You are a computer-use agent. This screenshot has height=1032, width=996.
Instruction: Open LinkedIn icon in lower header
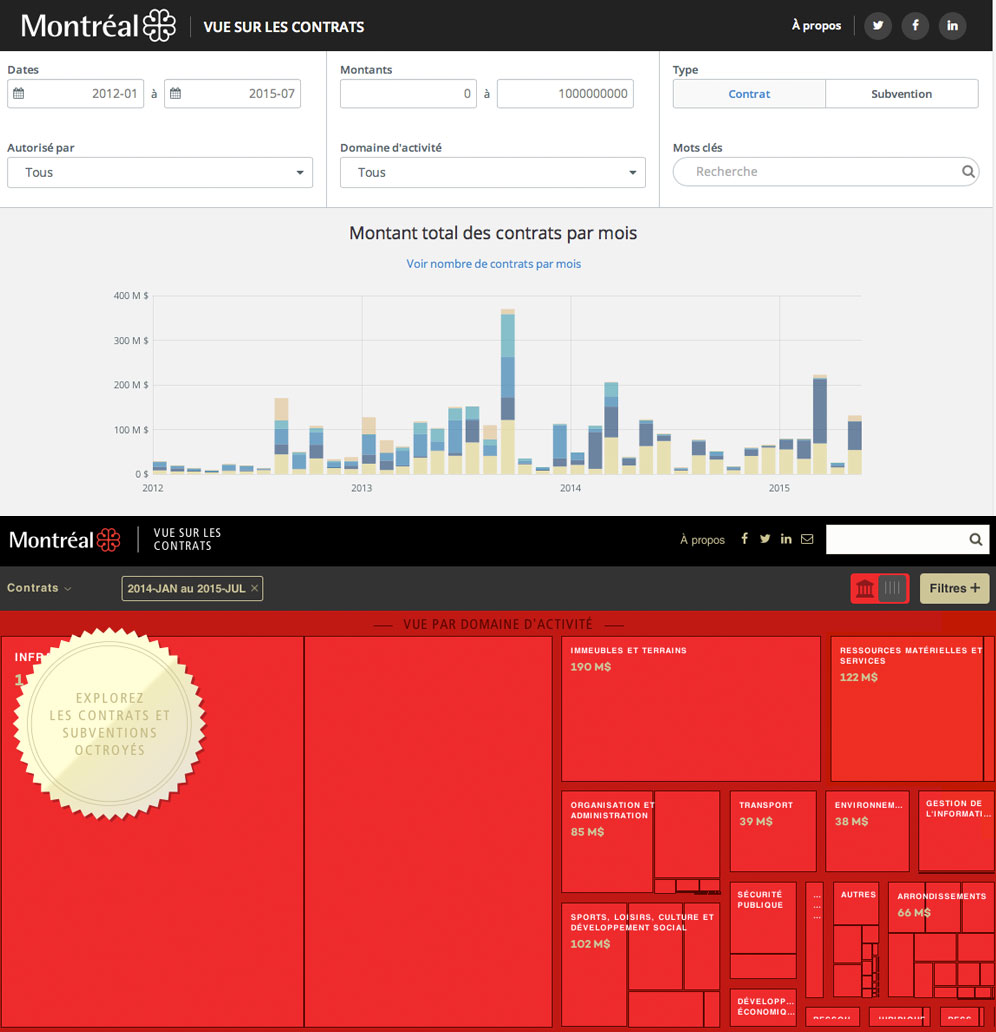(786, 538)
